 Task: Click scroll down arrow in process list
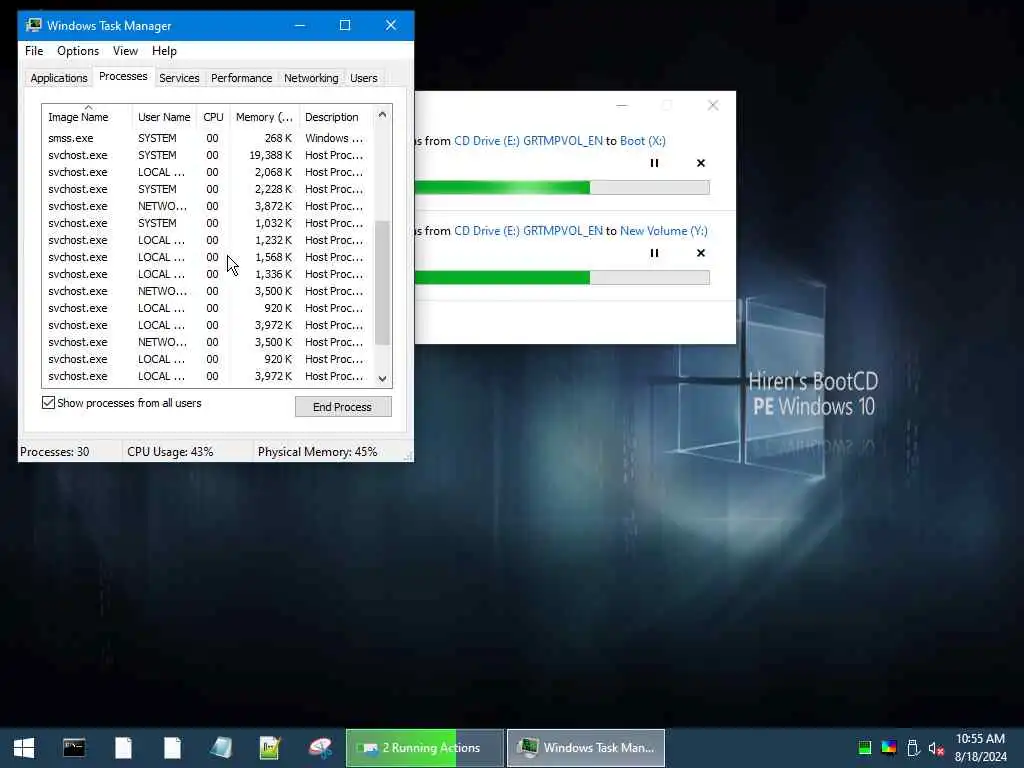point(383,379)
